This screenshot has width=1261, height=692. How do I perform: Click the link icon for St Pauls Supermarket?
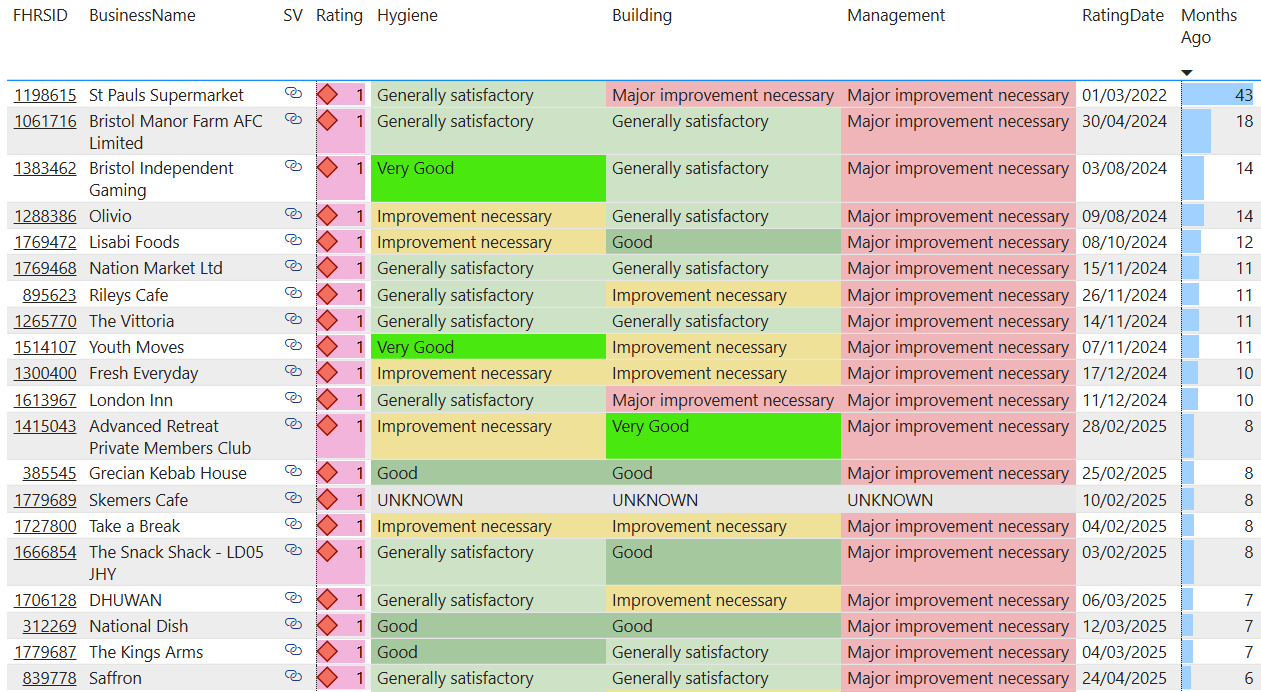293,93
